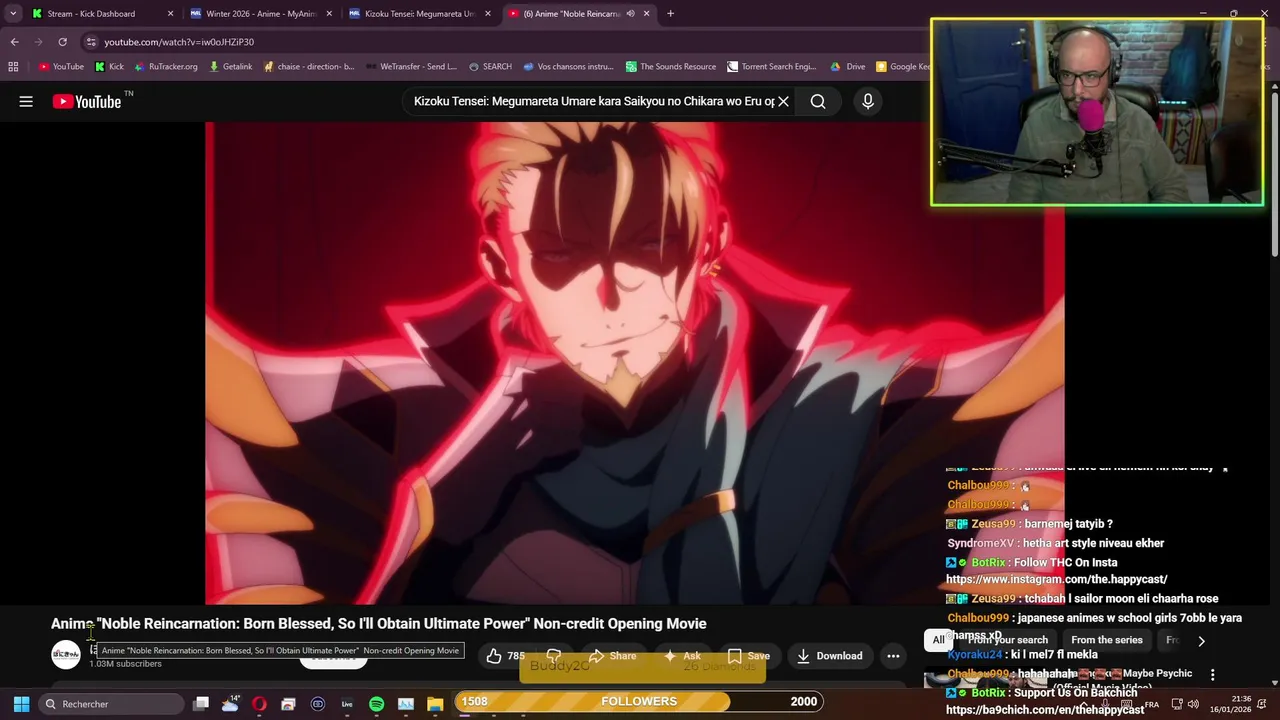This screenshot has height=720, width=1280.
Task: Open the Instagram happycast chat link
Action: [x=1056, y=579]
